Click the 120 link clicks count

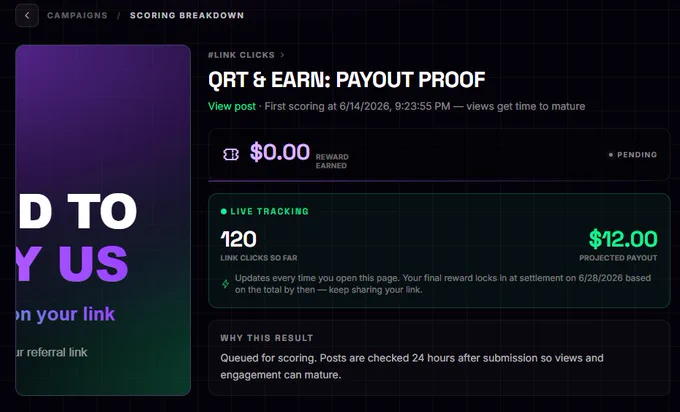(x=239, y=239)
